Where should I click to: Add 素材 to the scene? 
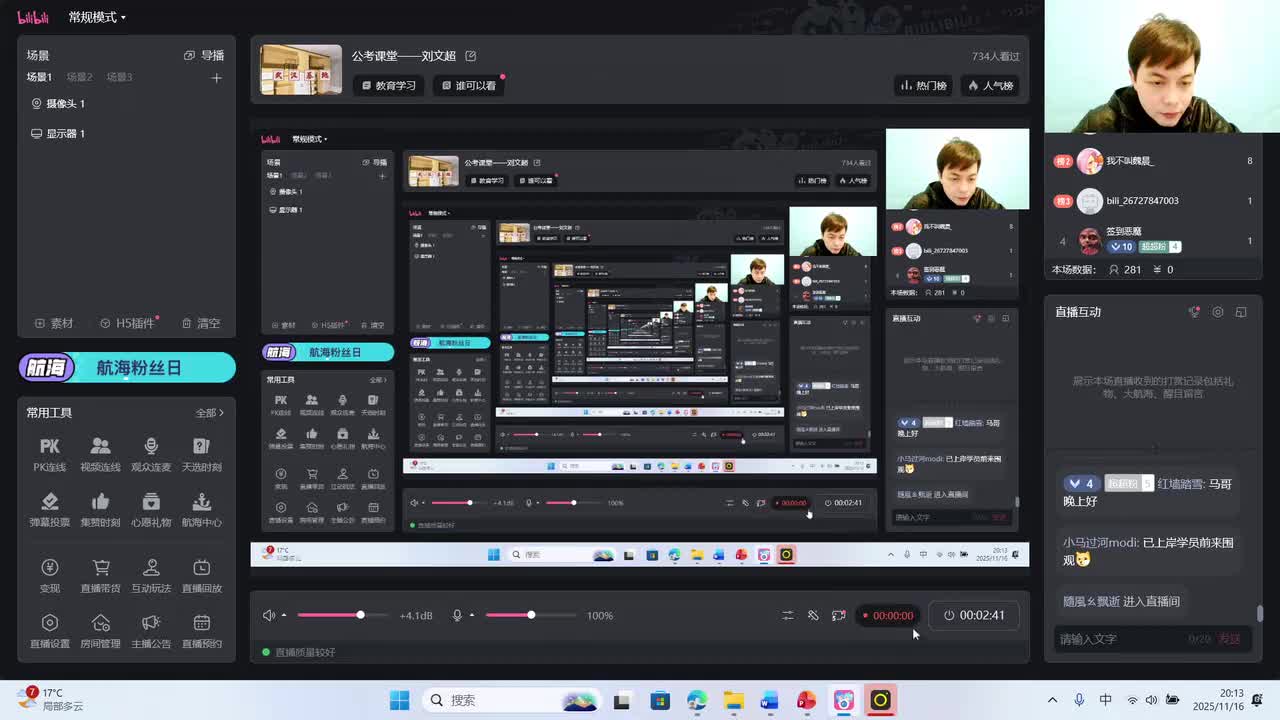click(x=54, y=323)
